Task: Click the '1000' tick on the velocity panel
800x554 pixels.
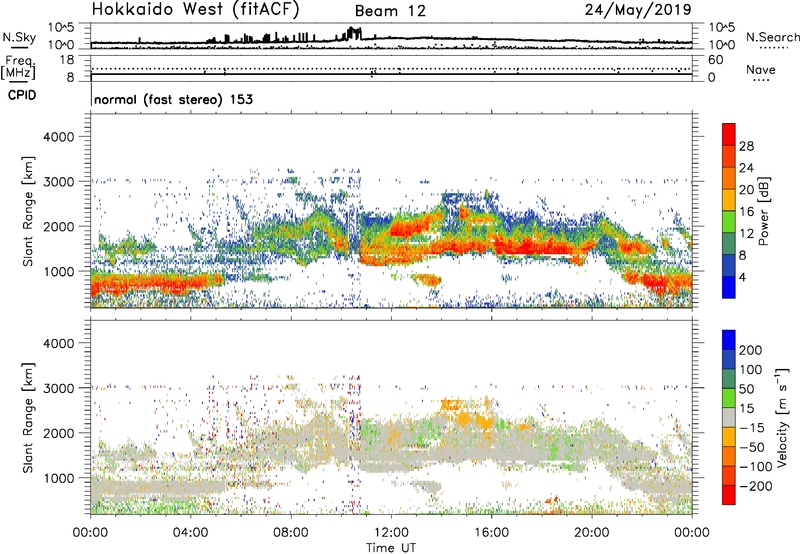Action: coord(58,477)
